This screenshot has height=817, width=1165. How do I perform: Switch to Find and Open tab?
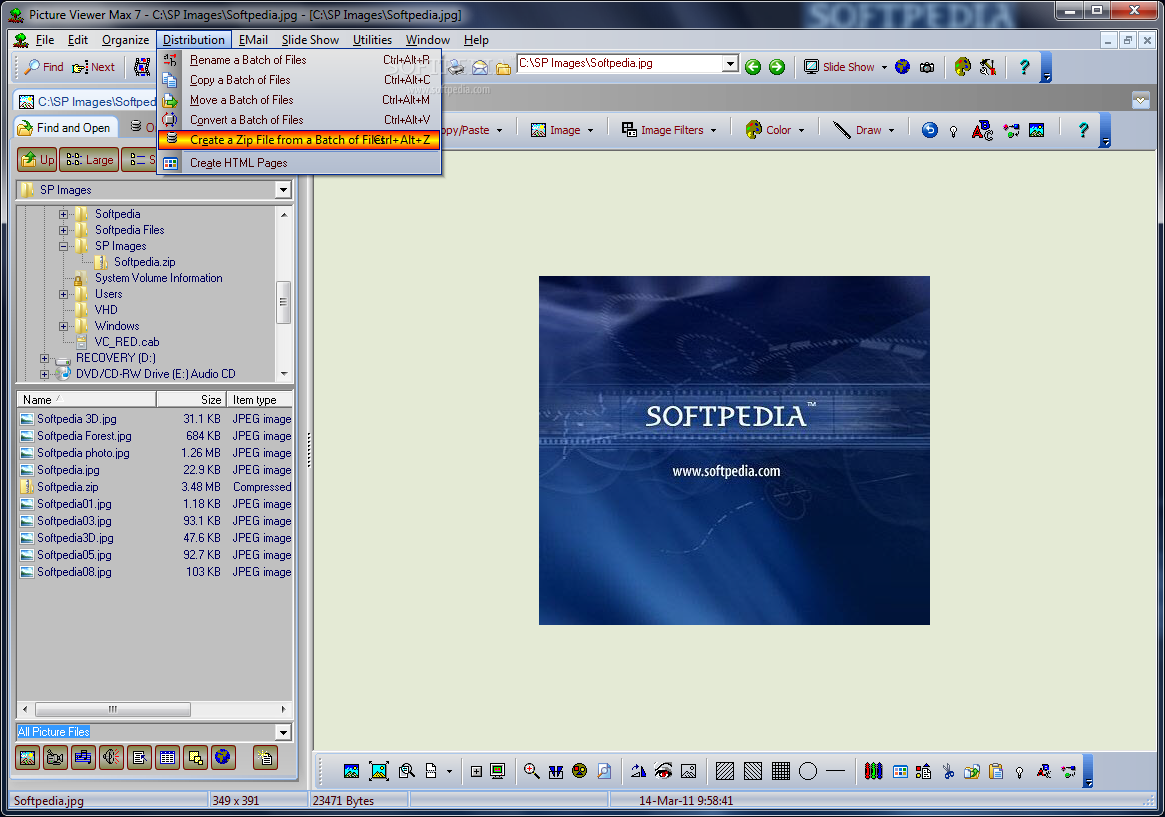pyautogui.click(x=65, y=128)
